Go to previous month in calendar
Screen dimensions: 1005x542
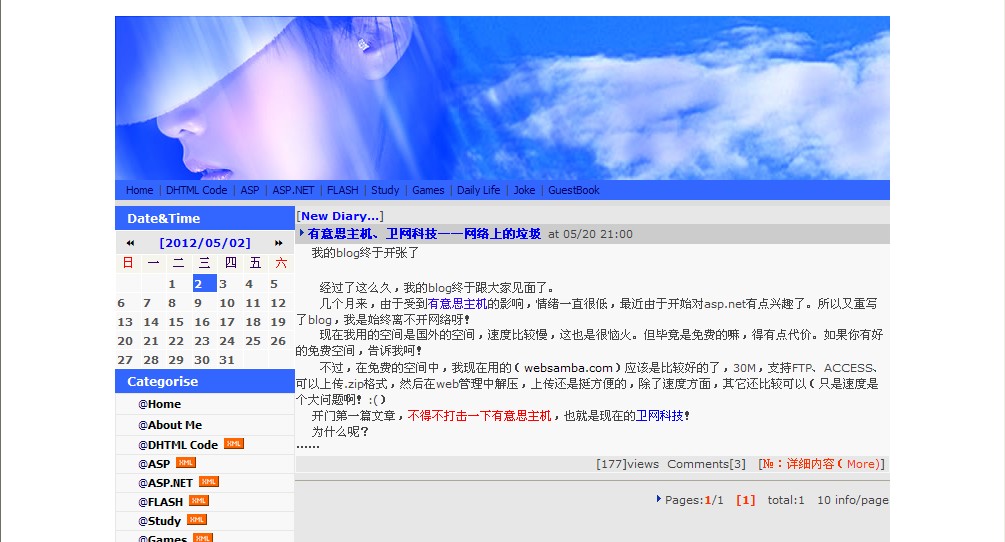coord(130,243)
